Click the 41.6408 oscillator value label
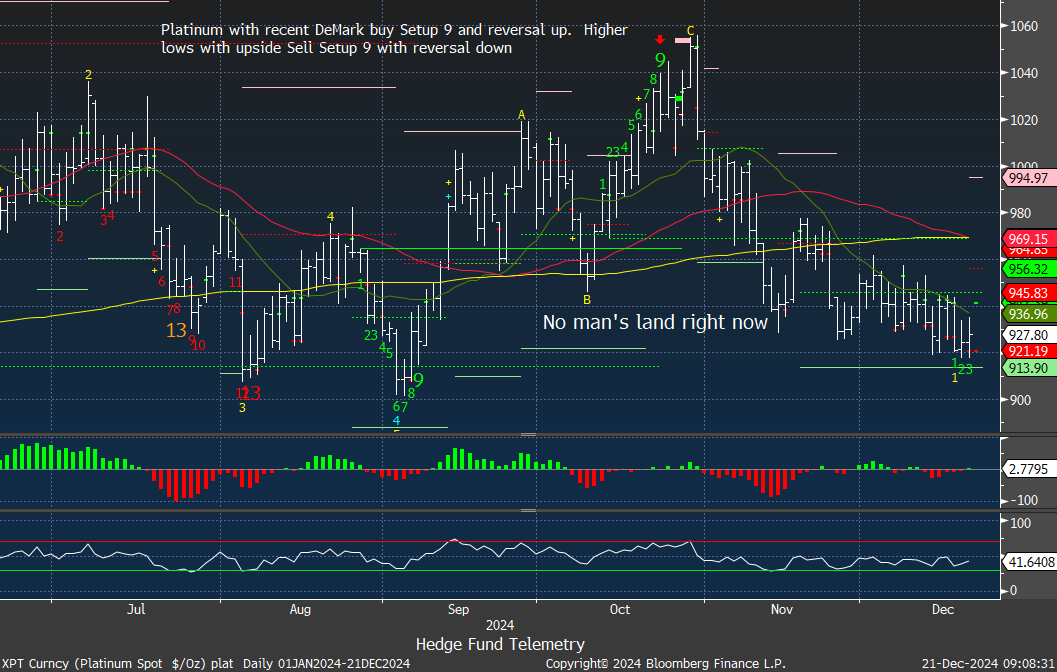Image resolution: width=1057 pixels, height=672 pixels. coord(1027,563)
